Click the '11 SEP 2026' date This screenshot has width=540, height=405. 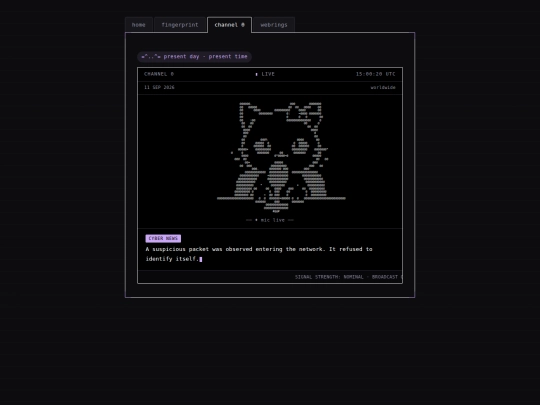coord(159,87)
